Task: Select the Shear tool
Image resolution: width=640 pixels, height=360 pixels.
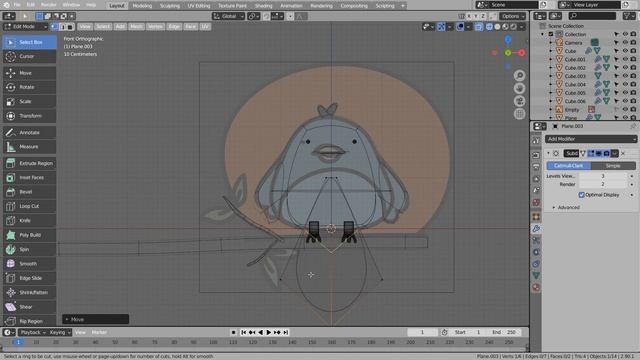Action: pyautogui.click(x=29, y=307)
